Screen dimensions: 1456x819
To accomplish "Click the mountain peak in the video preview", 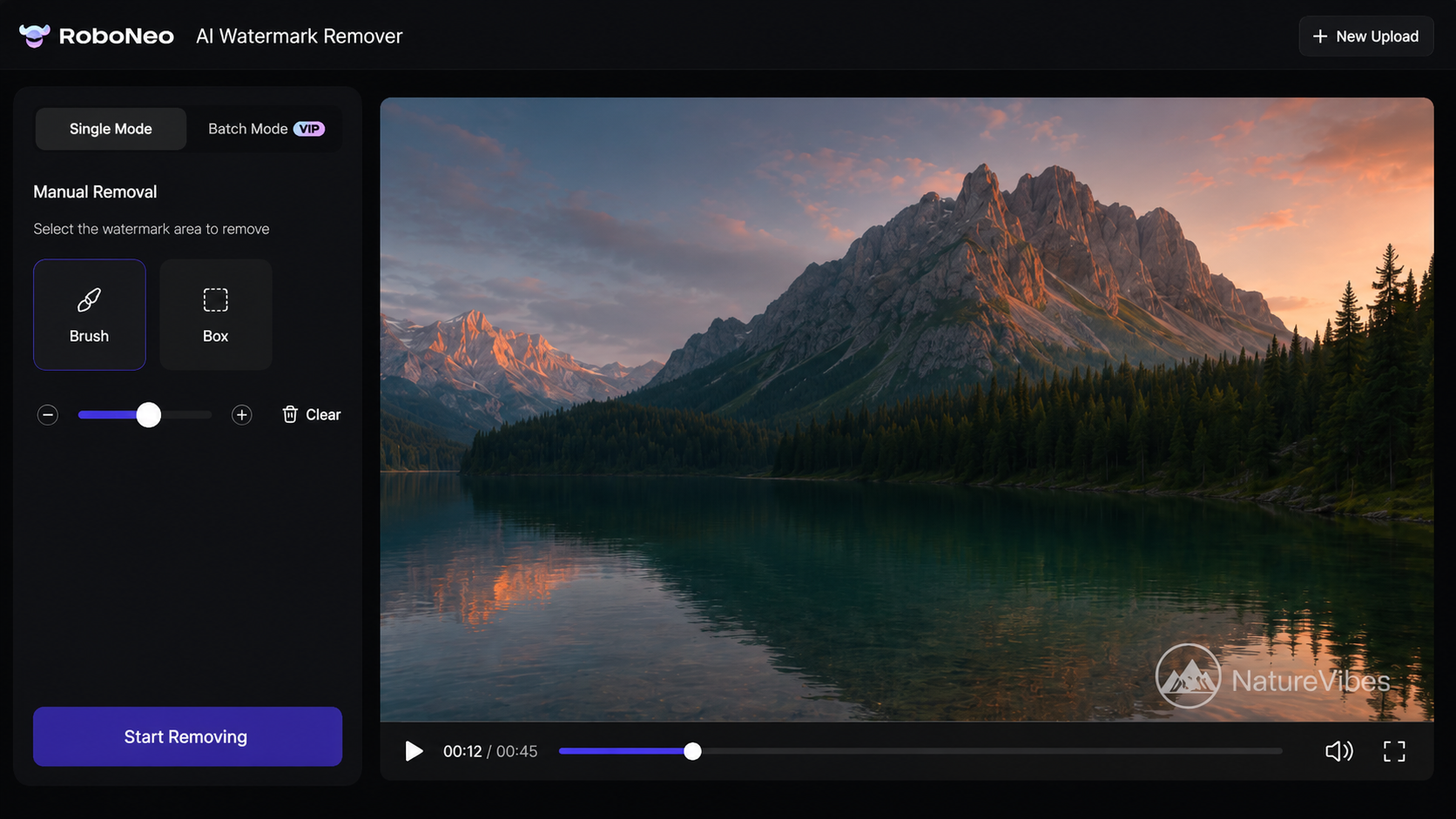I will 984,178.
